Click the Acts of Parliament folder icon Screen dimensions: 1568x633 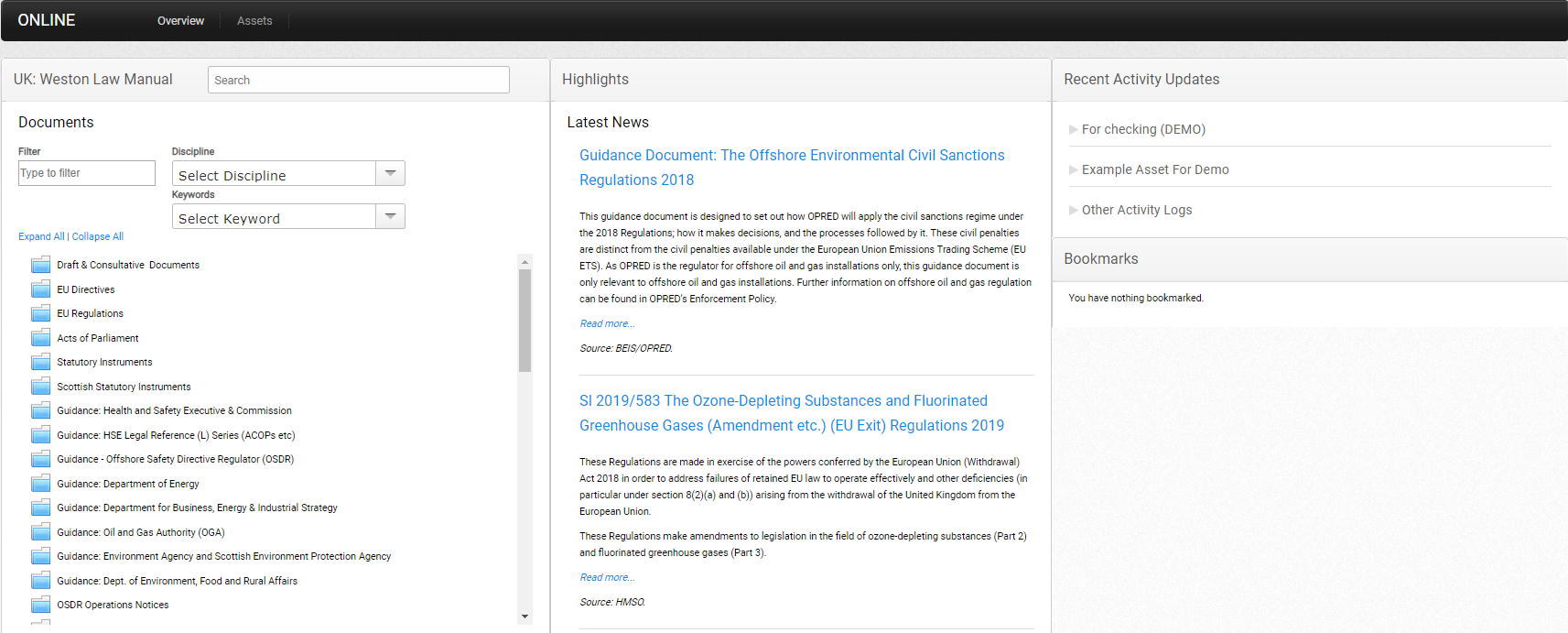coord(41,338)
